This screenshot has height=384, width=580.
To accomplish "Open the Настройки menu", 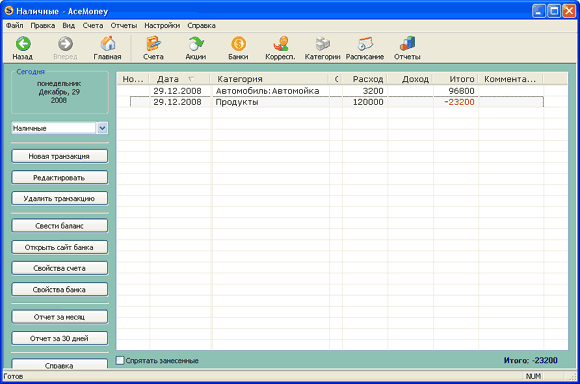I will click(x=162, y=26).
